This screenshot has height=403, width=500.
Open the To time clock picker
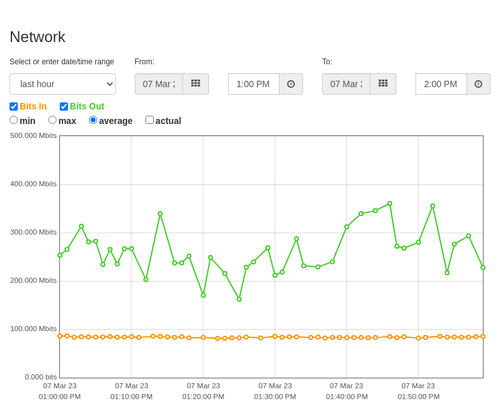[478, 84]
